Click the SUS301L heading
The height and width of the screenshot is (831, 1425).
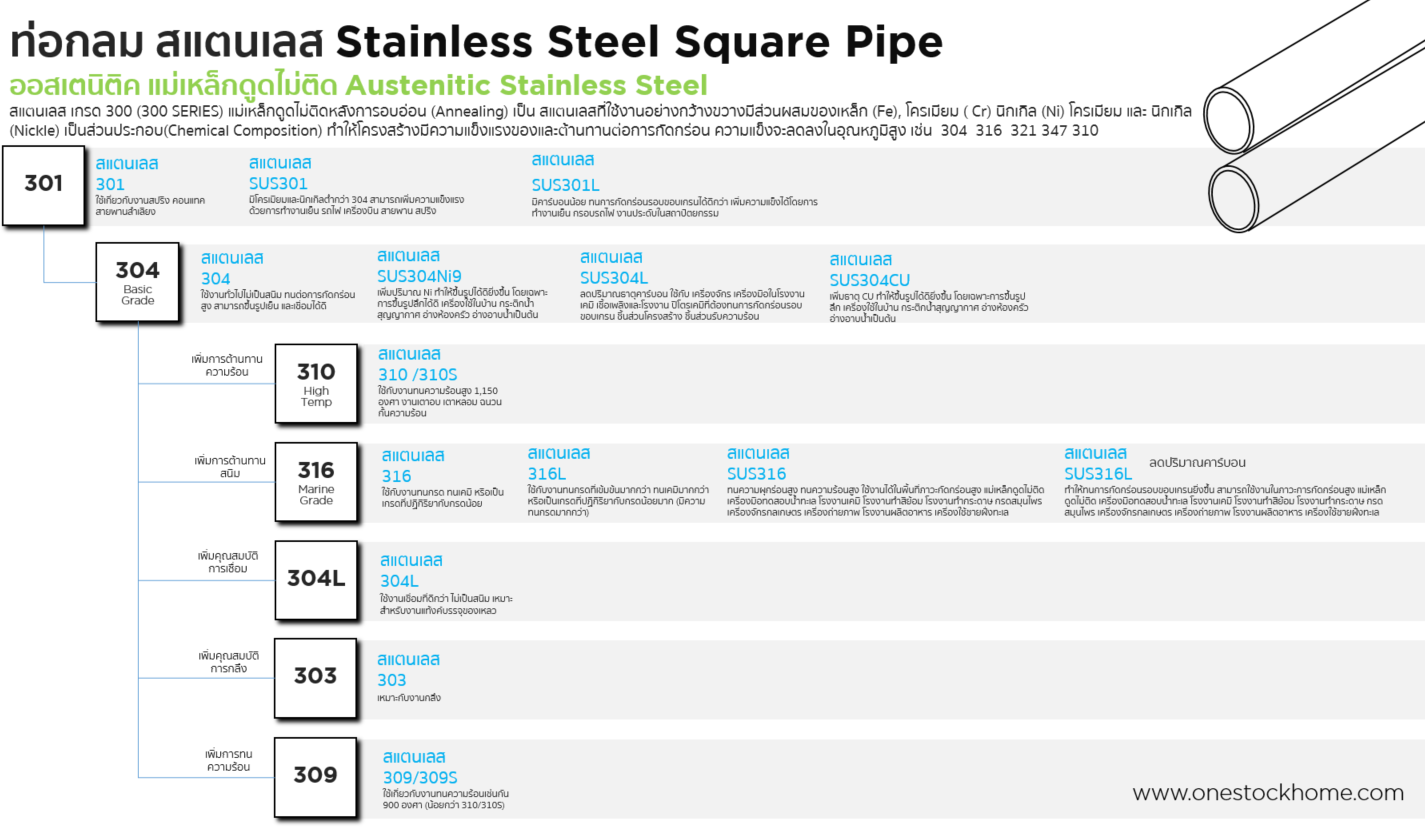(x=565, y=184)
